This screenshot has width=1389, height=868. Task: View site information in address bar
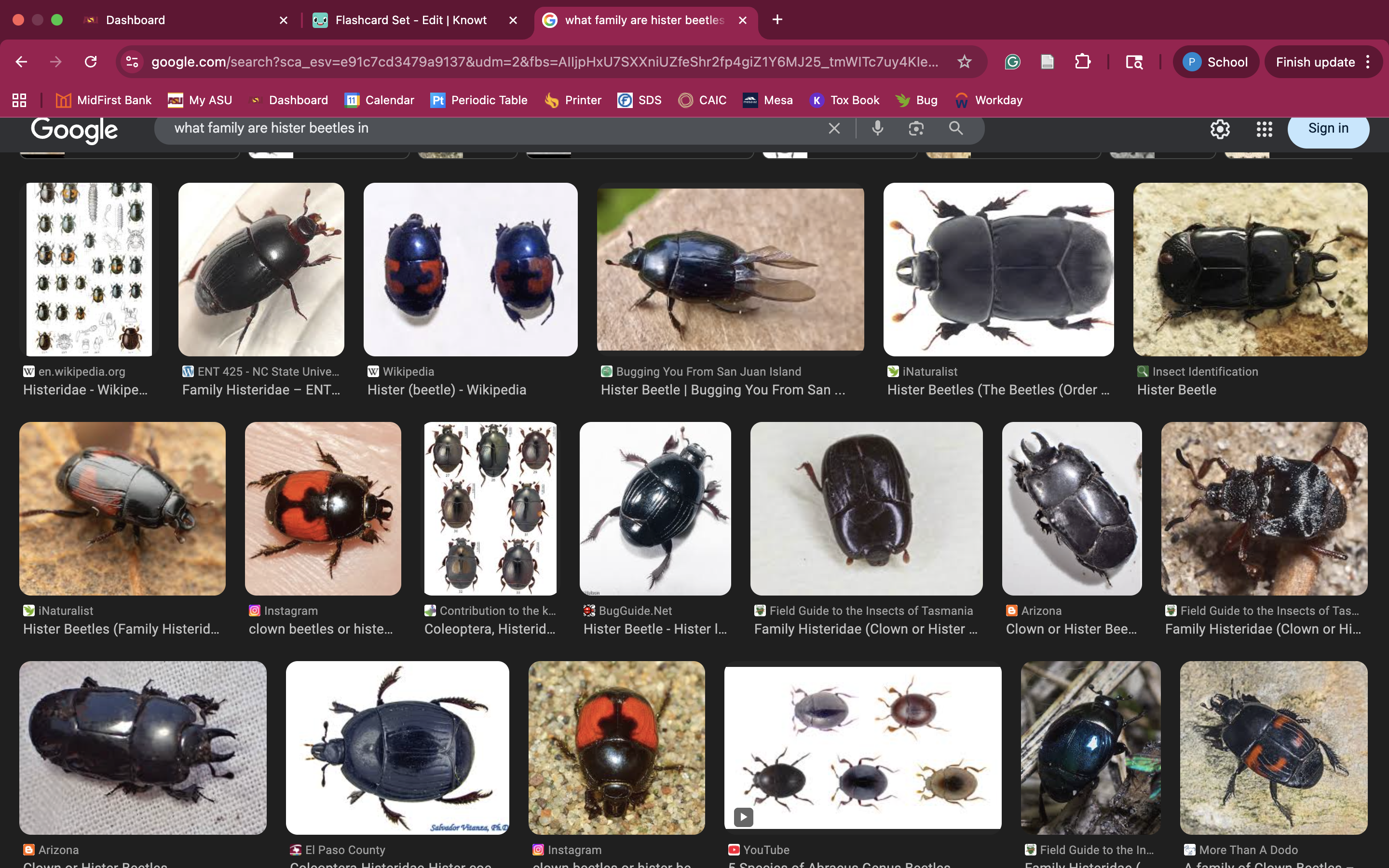coord(132,61)
